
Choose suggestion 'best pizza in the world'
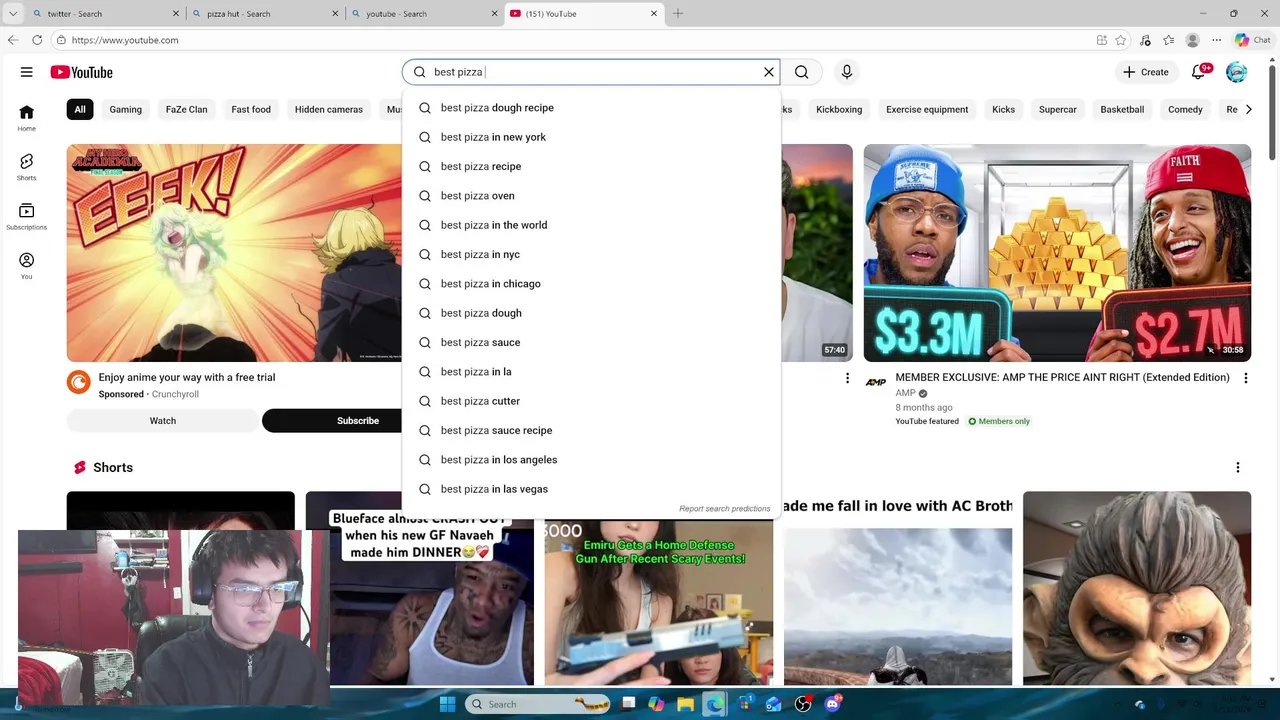pyautogui.click(x=591, y=225)
